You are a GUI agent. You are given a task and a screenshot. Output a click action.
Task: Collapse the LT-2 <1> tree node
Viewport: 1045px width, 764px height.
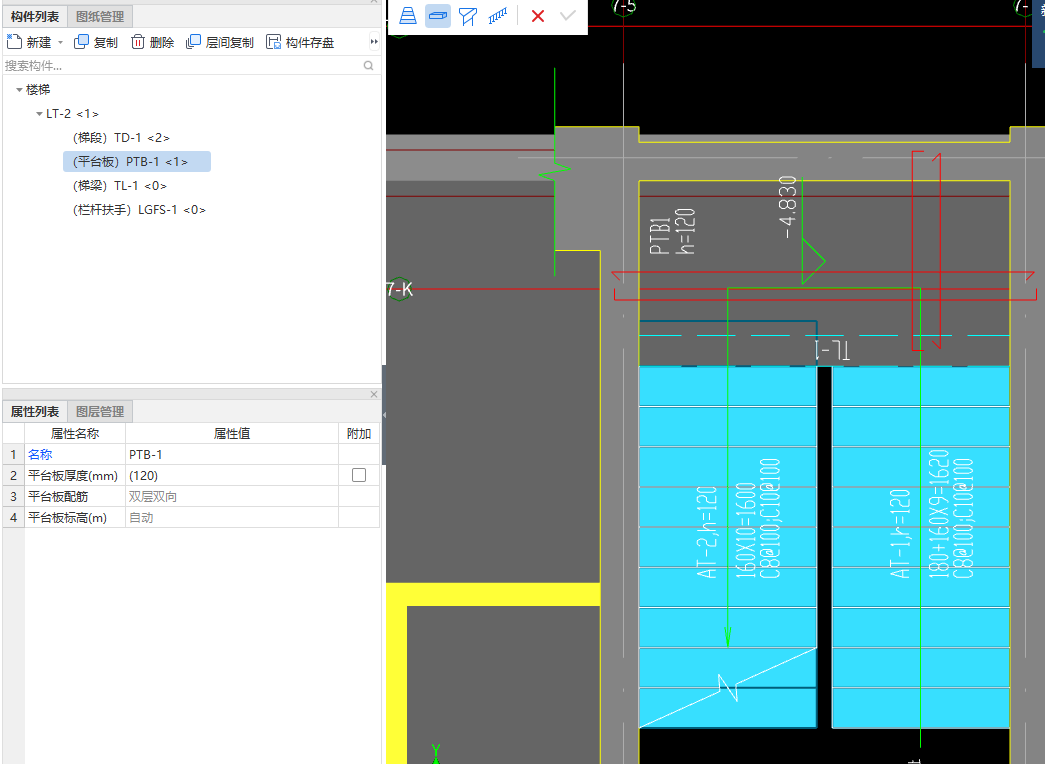(x=39, y=114)
